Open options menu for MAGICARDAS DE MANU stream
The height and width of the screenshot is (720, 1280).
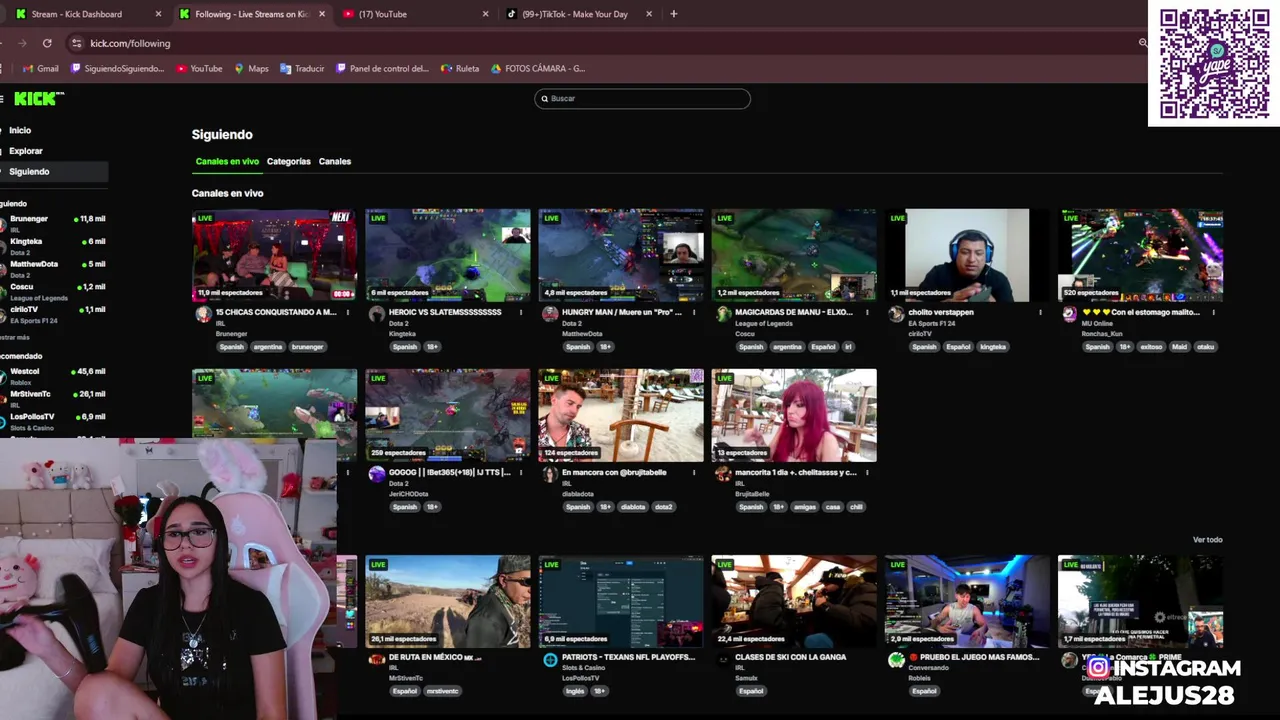867,312
